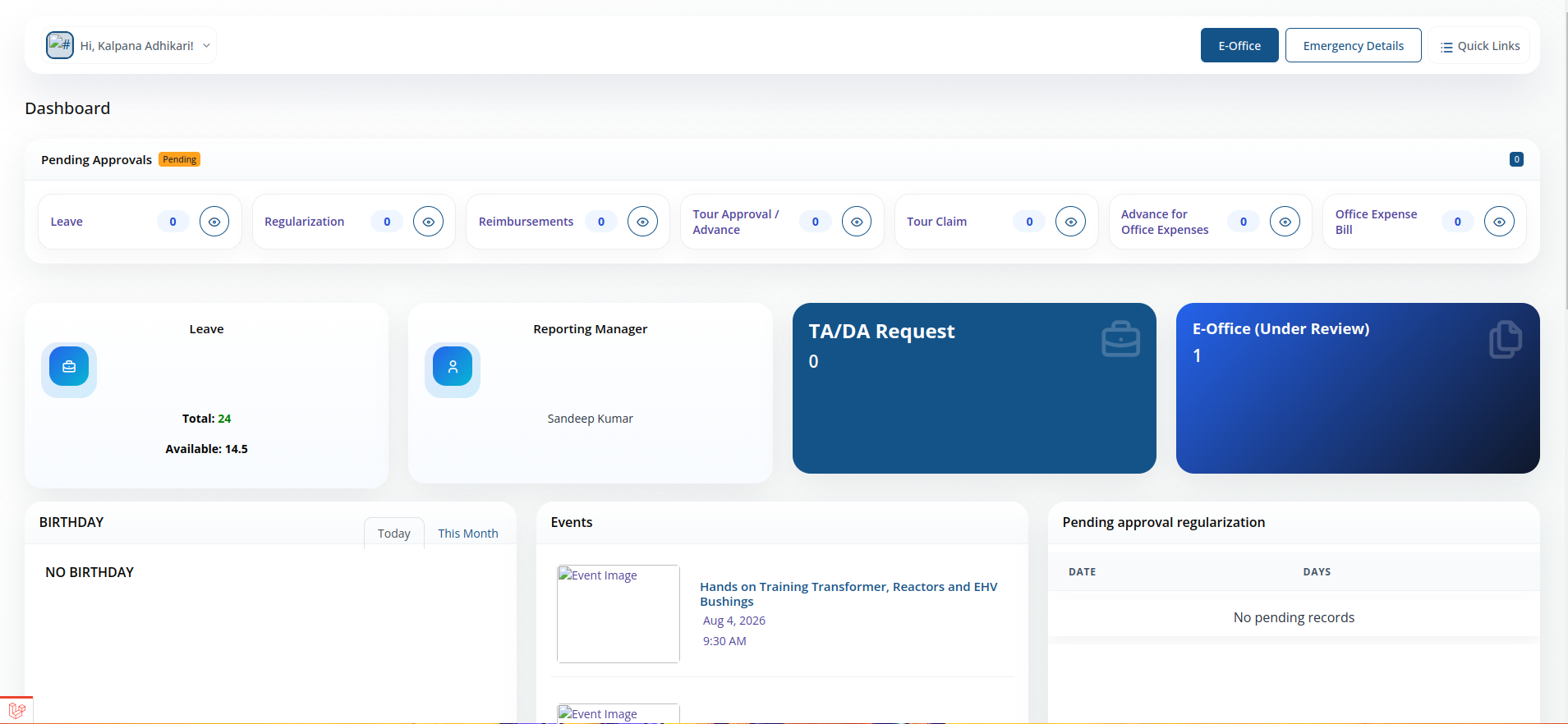The height and width of the screenshot is (724, 1568).
Task: View pending Tour Claim eye icon
Action: pos(1070,222)
